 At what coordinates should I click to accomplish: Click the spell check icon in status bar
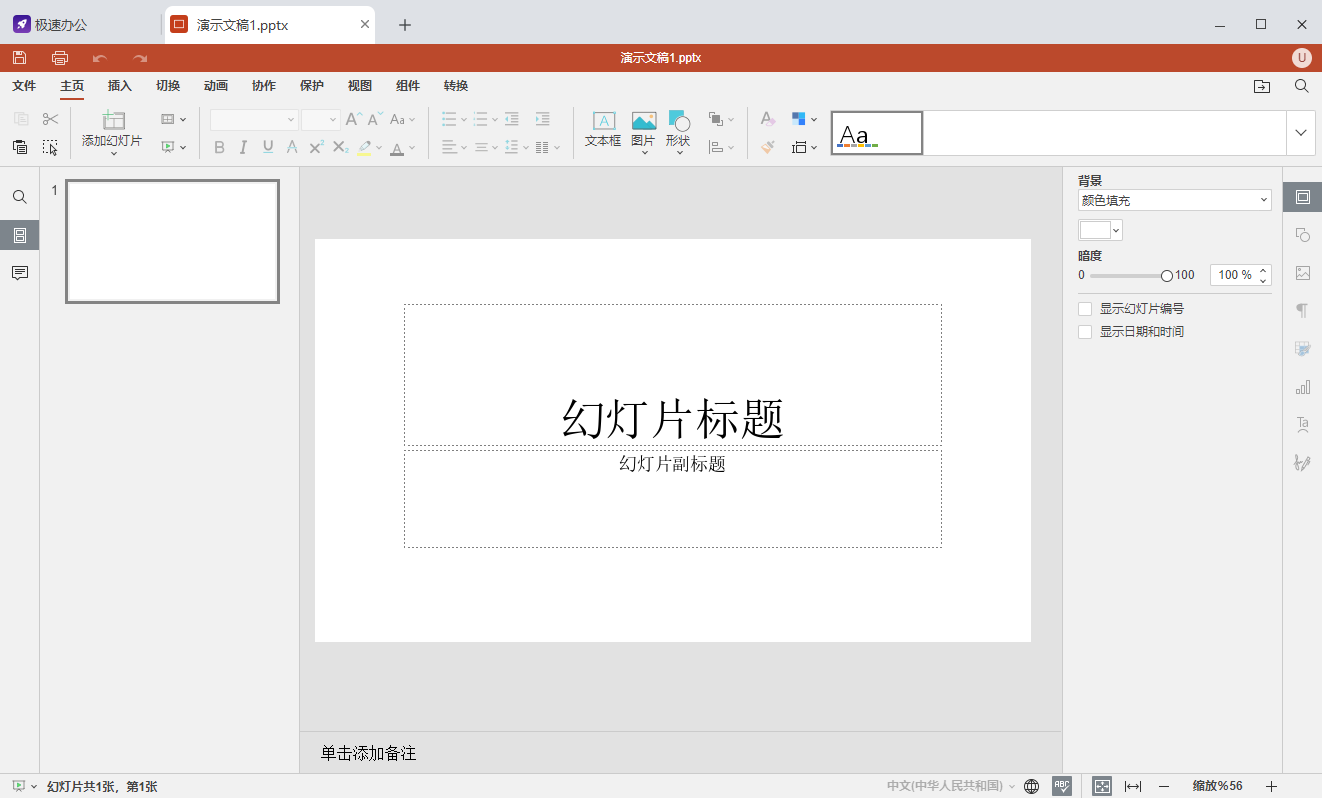coord(1062,786)
